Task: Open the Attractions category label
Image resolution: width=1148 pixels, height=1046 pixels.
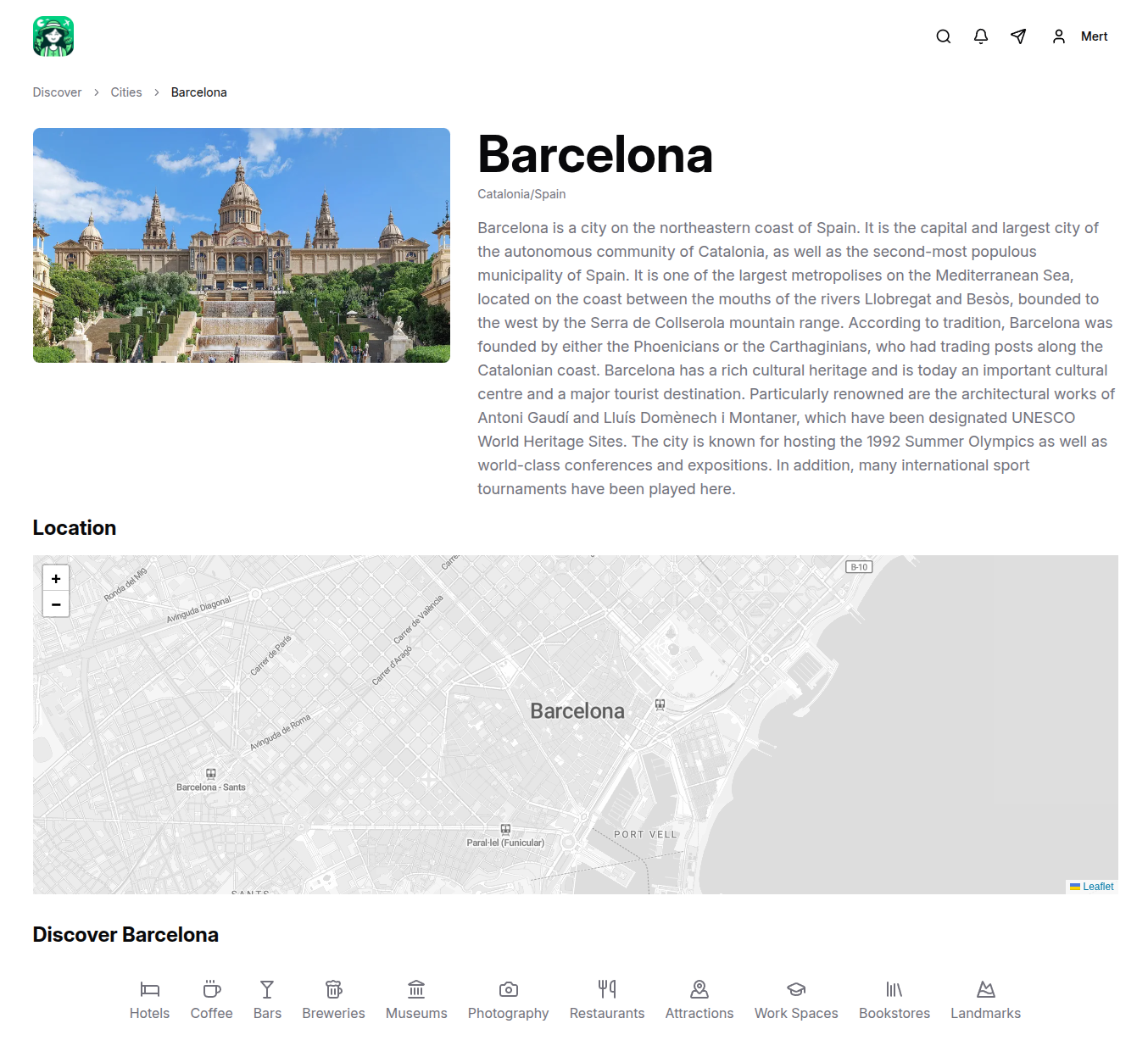Action: 699,1013
